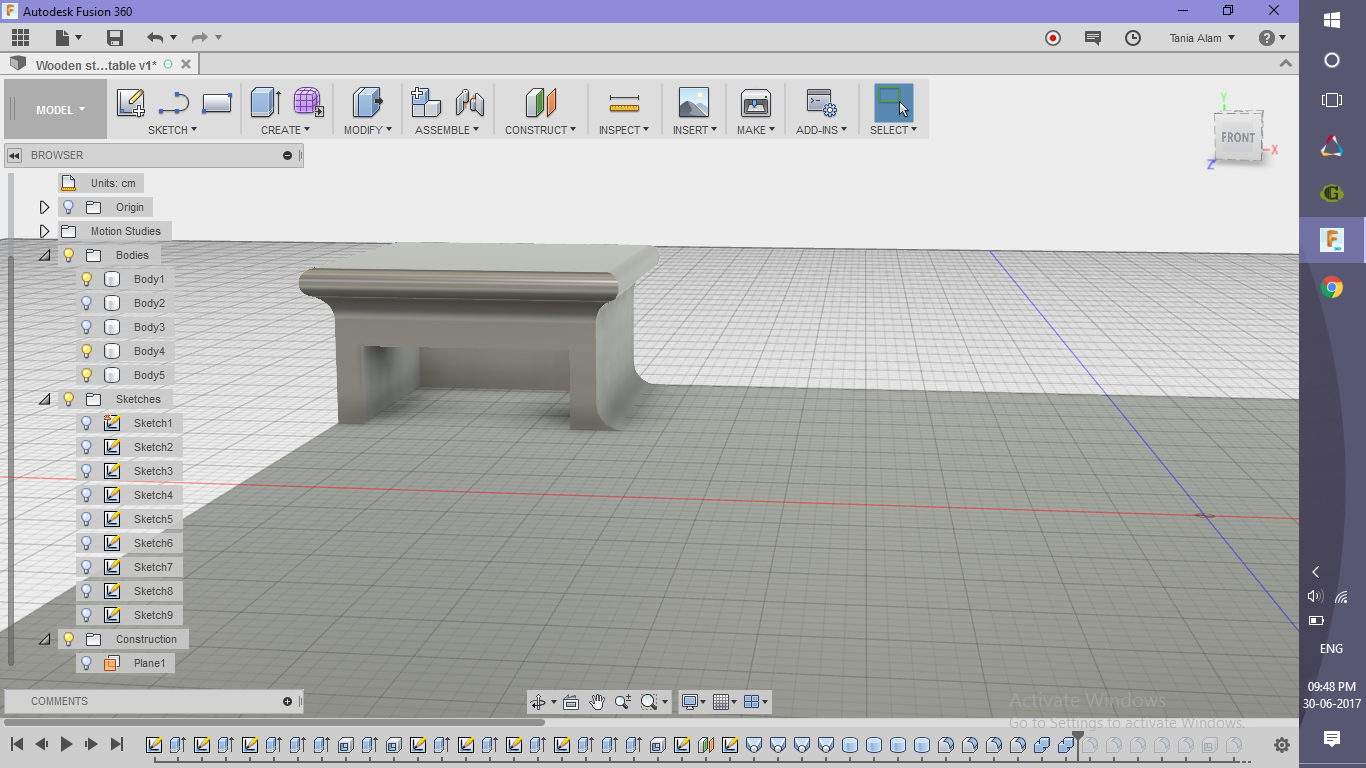Collapse the Construction folder

click(44, 639)
